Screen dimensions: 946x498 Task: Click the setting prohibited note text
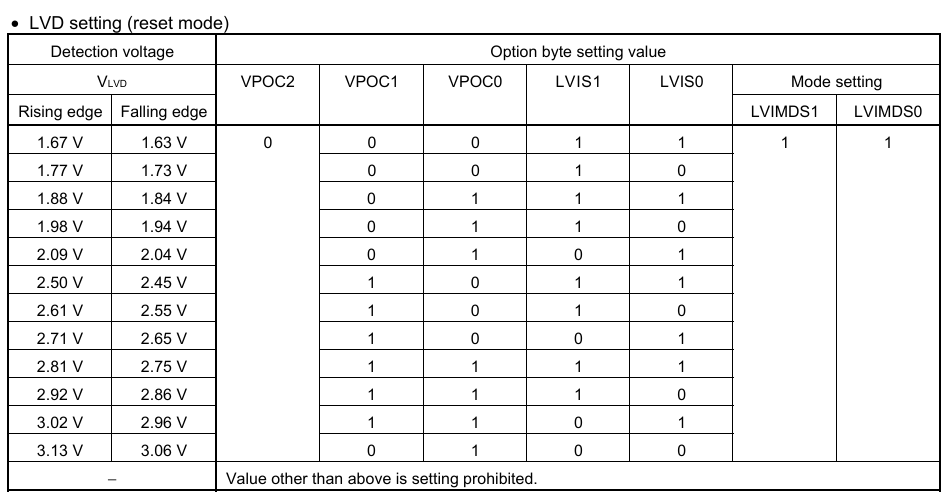[381, 479]
